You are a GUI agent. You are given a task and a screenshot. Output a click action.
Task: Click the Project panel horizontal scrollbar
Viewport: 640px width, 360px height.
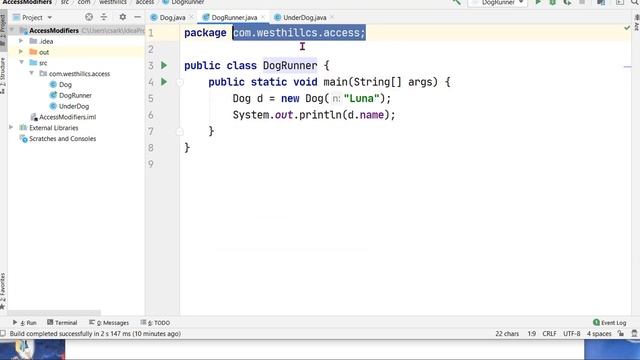tap(54, 313)
